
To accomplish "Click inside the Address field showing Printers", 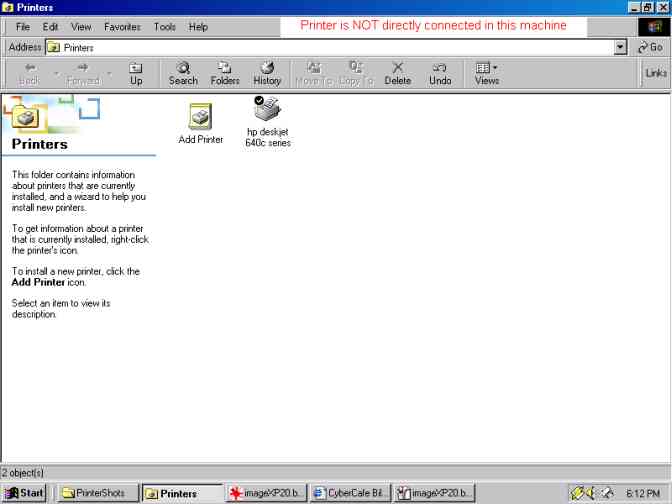I will tap(330, 47).
